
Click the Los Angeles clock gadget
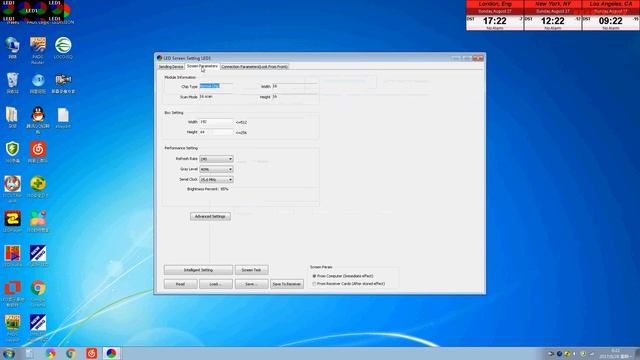(x=611, y=15)
